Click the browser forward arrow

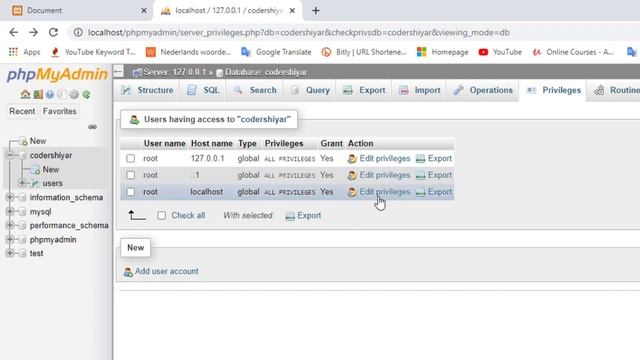[33, 32]
